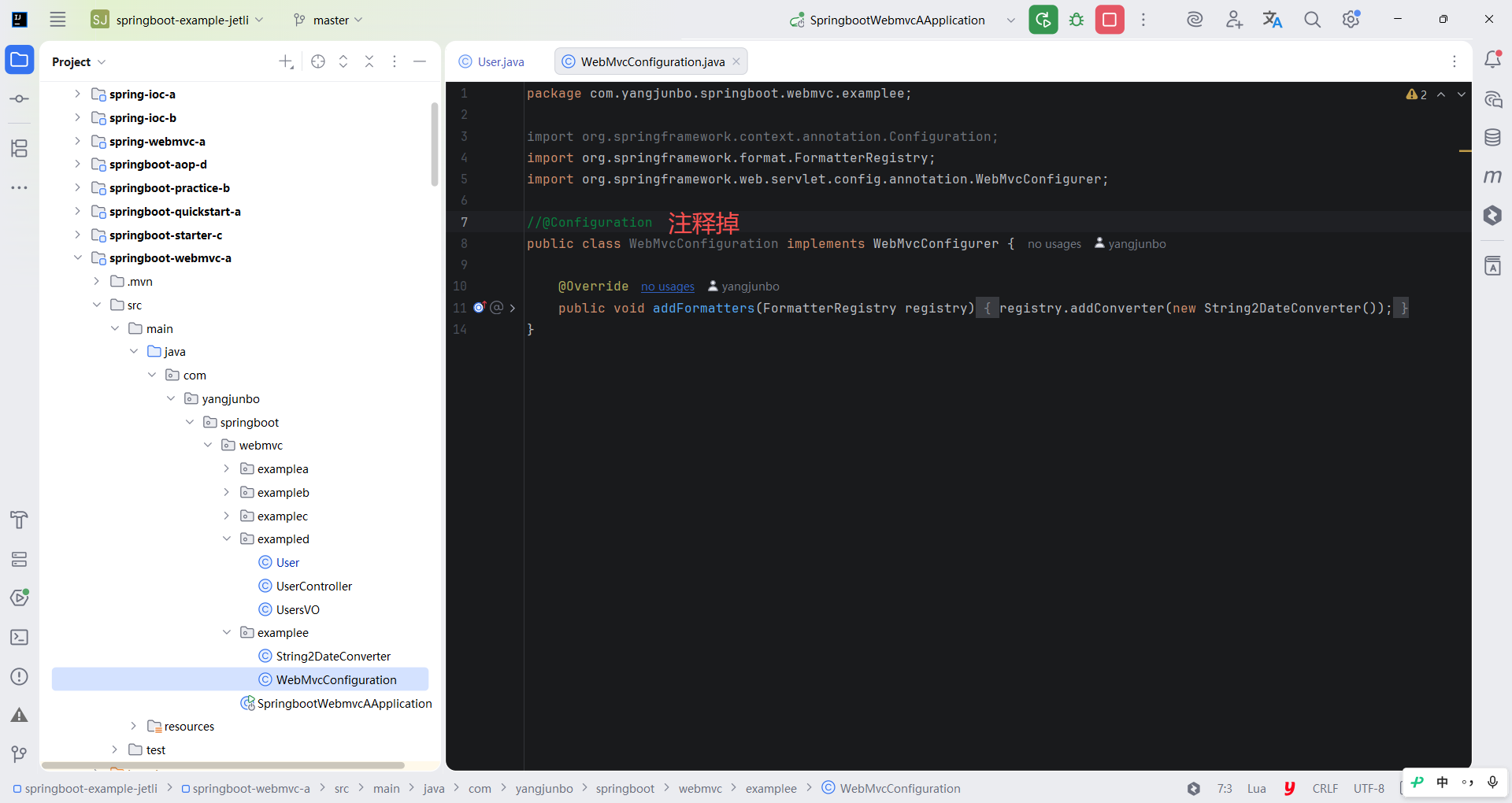Open the Project view mode dropdown
This screenshot has height=803, width=1512.
pos(79,61)
